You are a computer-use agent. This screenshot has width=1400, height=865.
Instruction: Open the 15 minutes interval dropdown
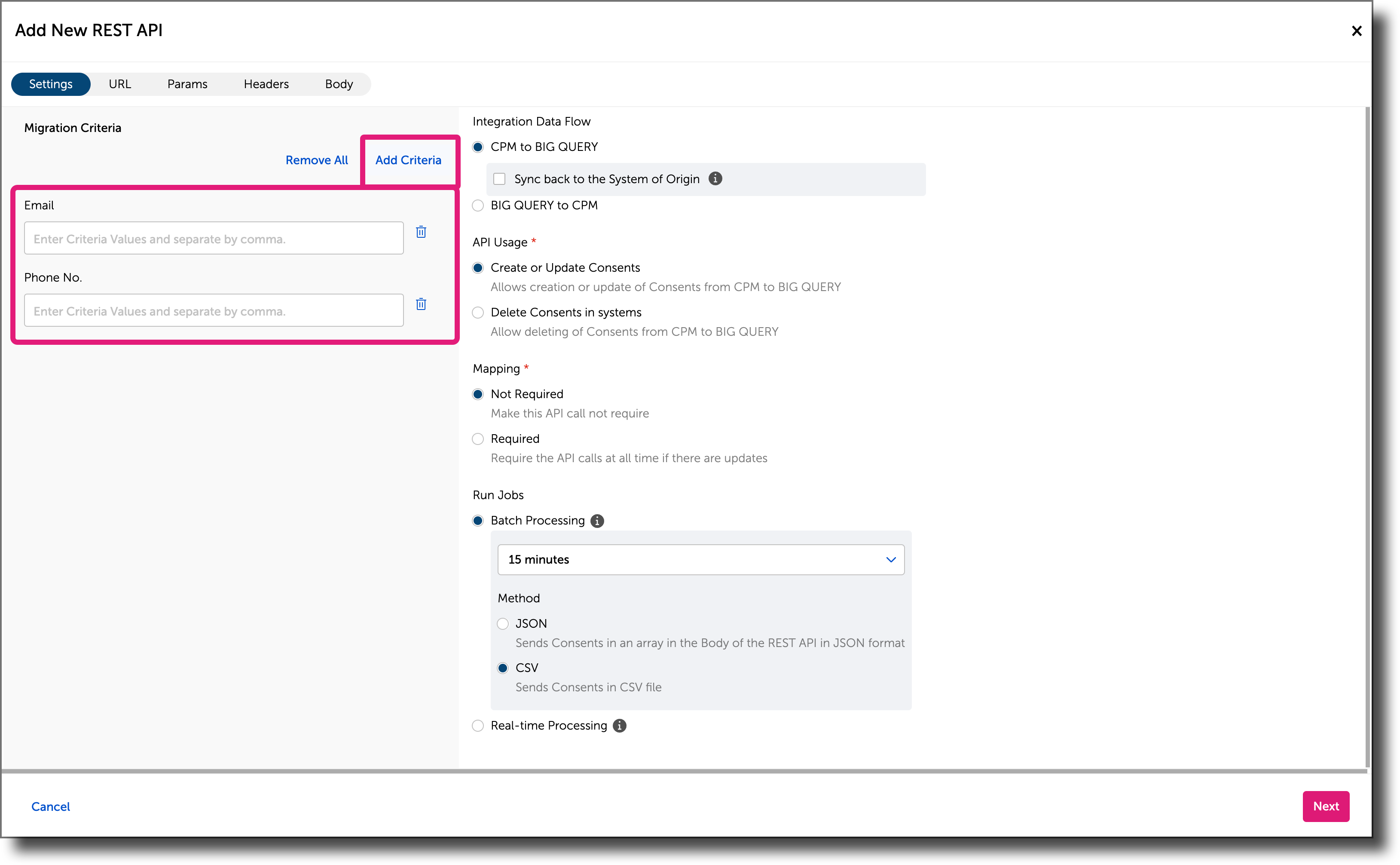[x=701, y=560]
